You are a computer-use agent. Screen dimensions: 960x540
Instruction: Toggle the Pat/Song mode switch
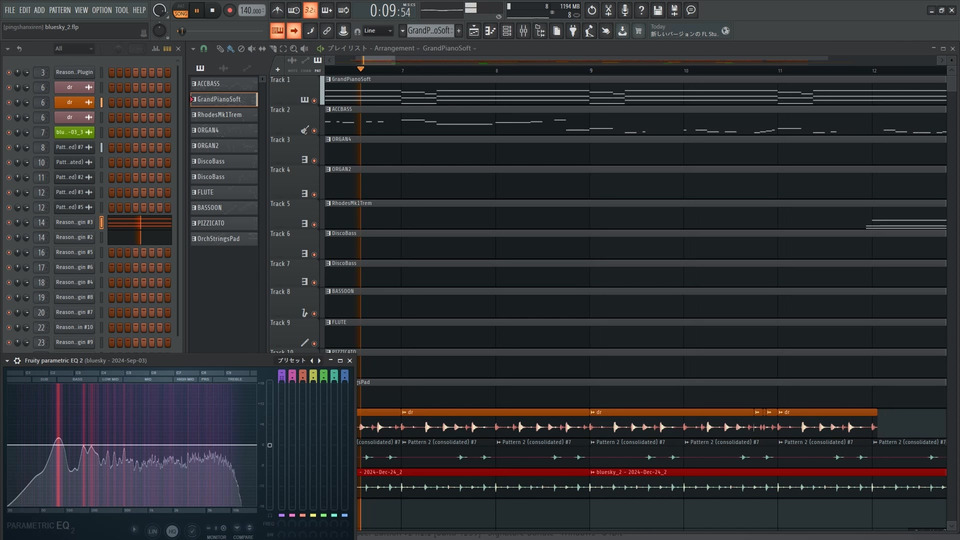coord(181,10)
